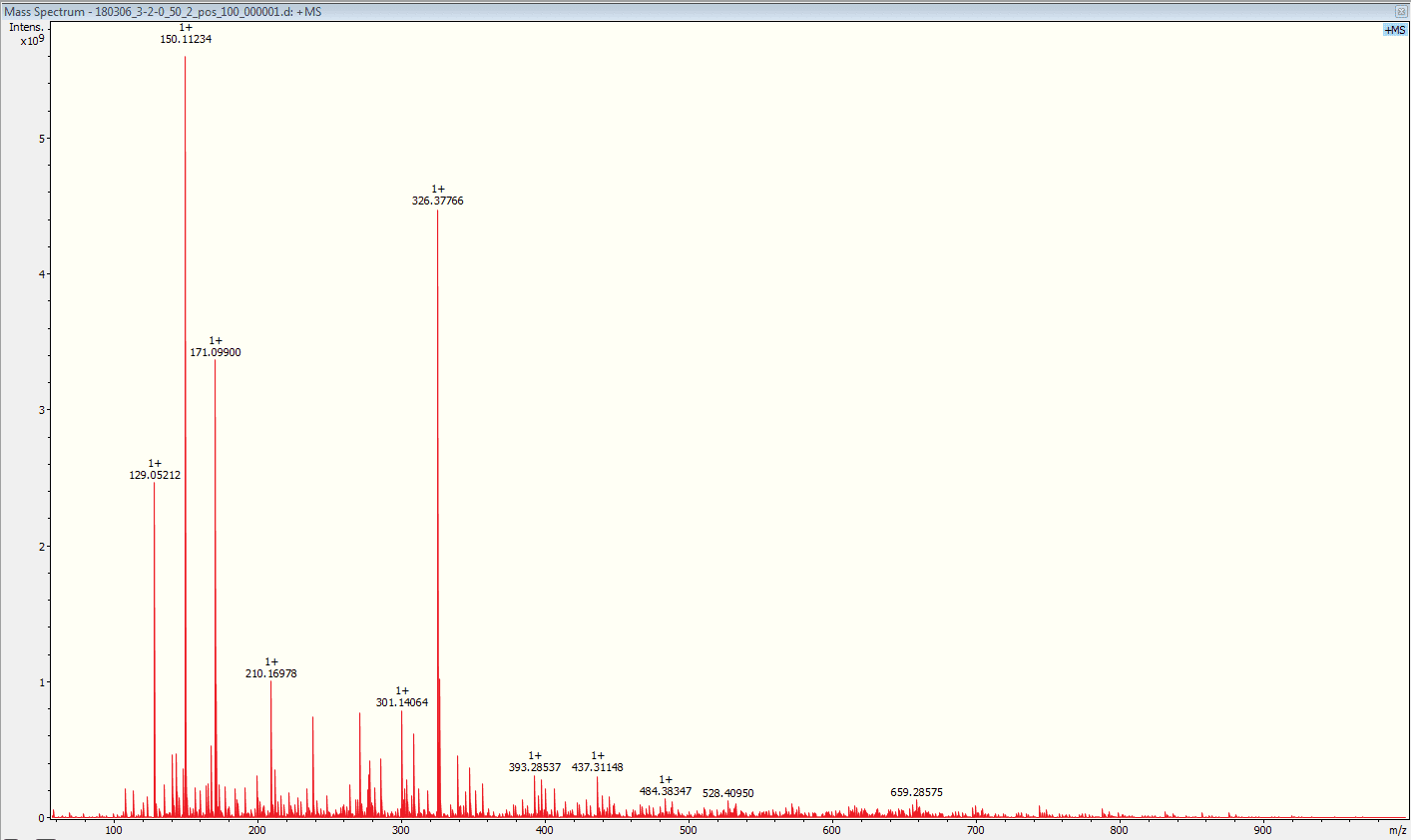Select the 393.28537 peak label

535,767
